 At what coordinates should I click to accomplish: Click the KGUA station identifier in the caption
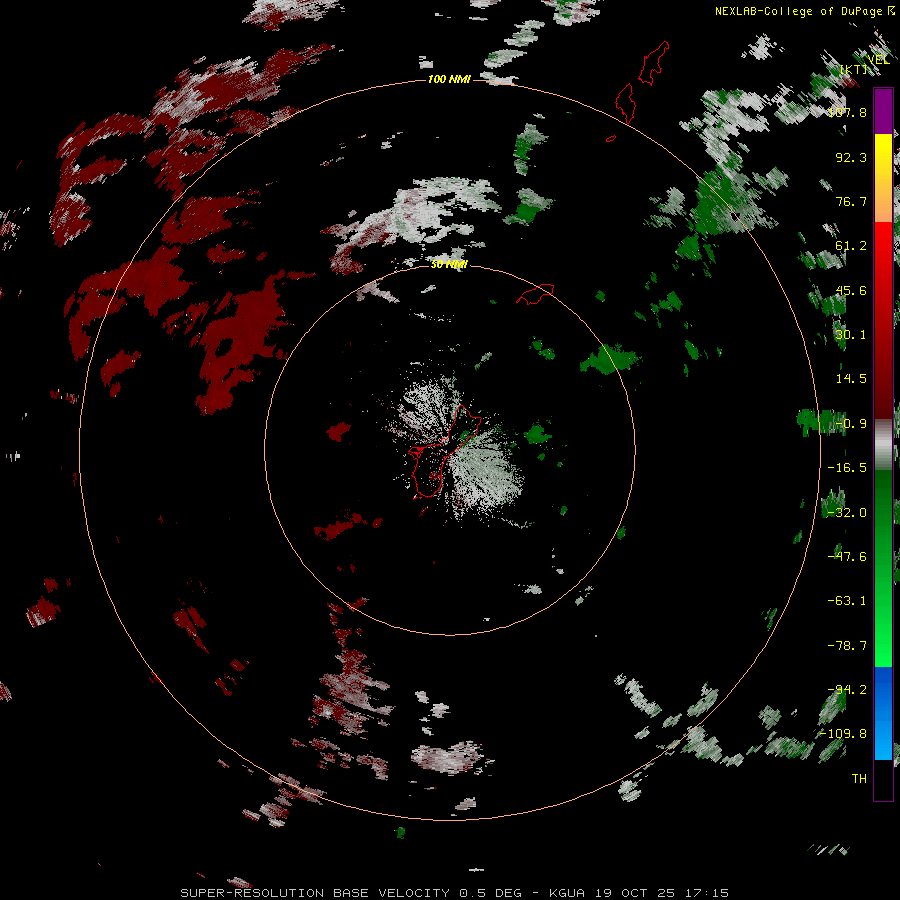click(567, 893)
